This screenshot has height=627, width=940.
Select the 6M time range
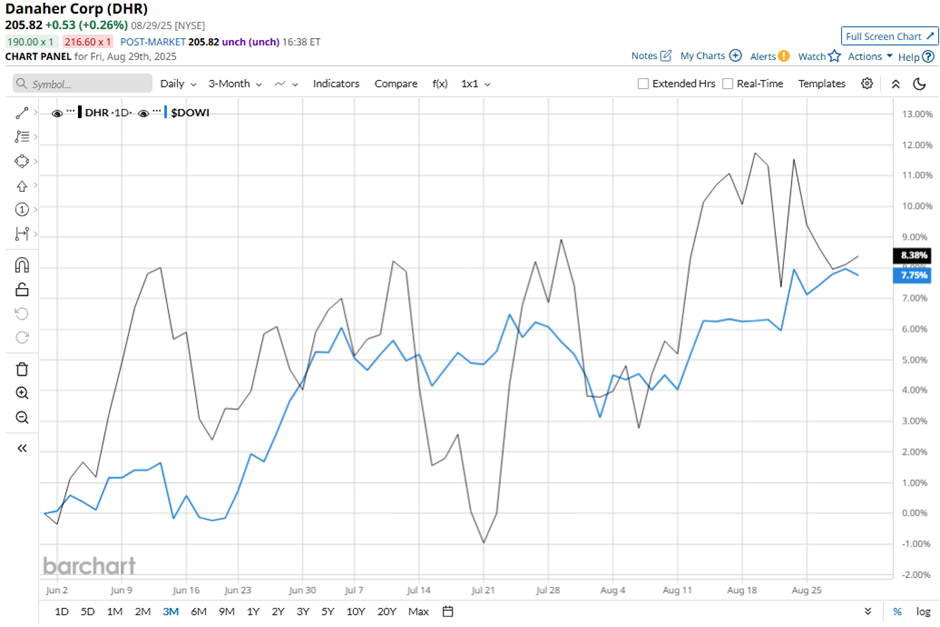click(x=198, y=611)
